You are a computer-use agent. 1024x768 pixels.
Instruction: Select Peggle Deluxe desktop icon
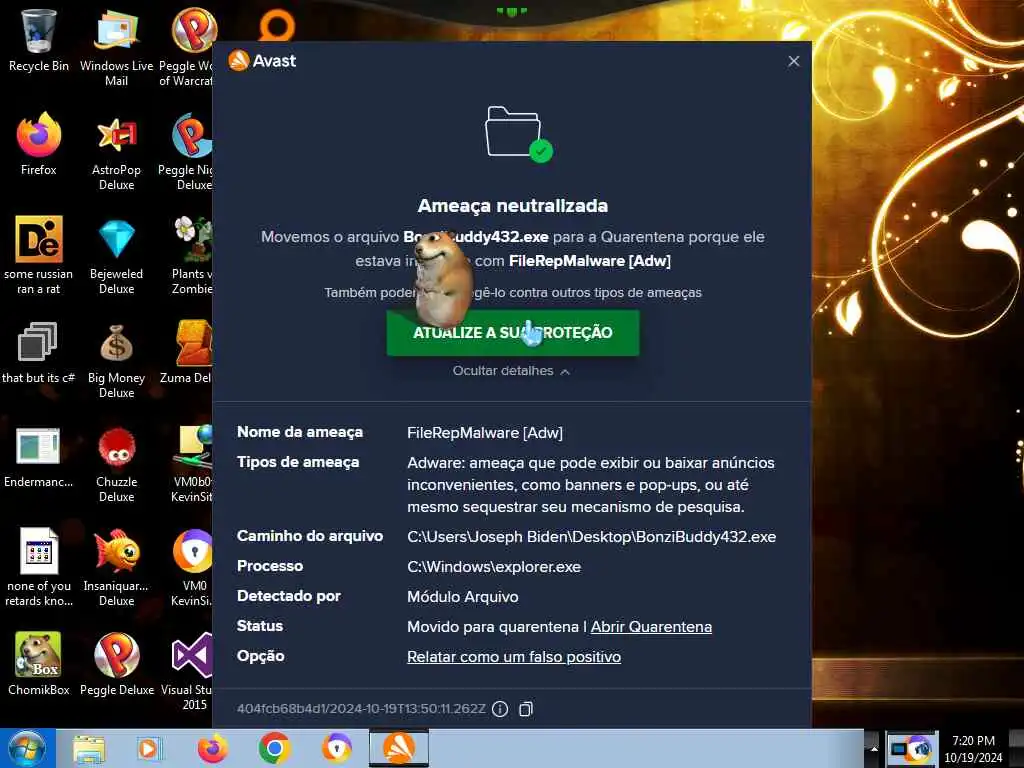116,664
